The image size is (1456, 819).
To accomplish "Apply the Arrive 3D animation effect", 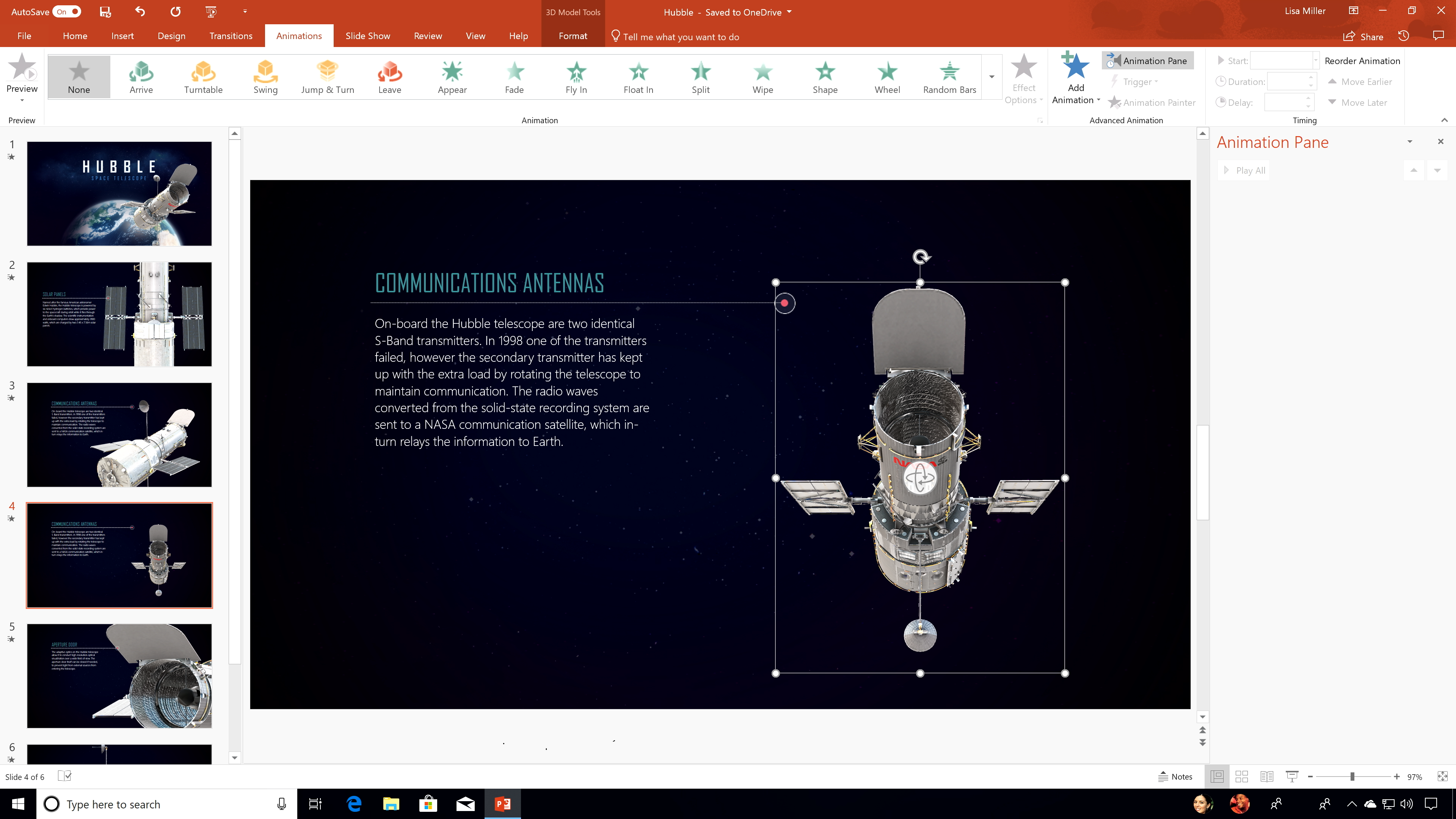I will tap(141, 77).
